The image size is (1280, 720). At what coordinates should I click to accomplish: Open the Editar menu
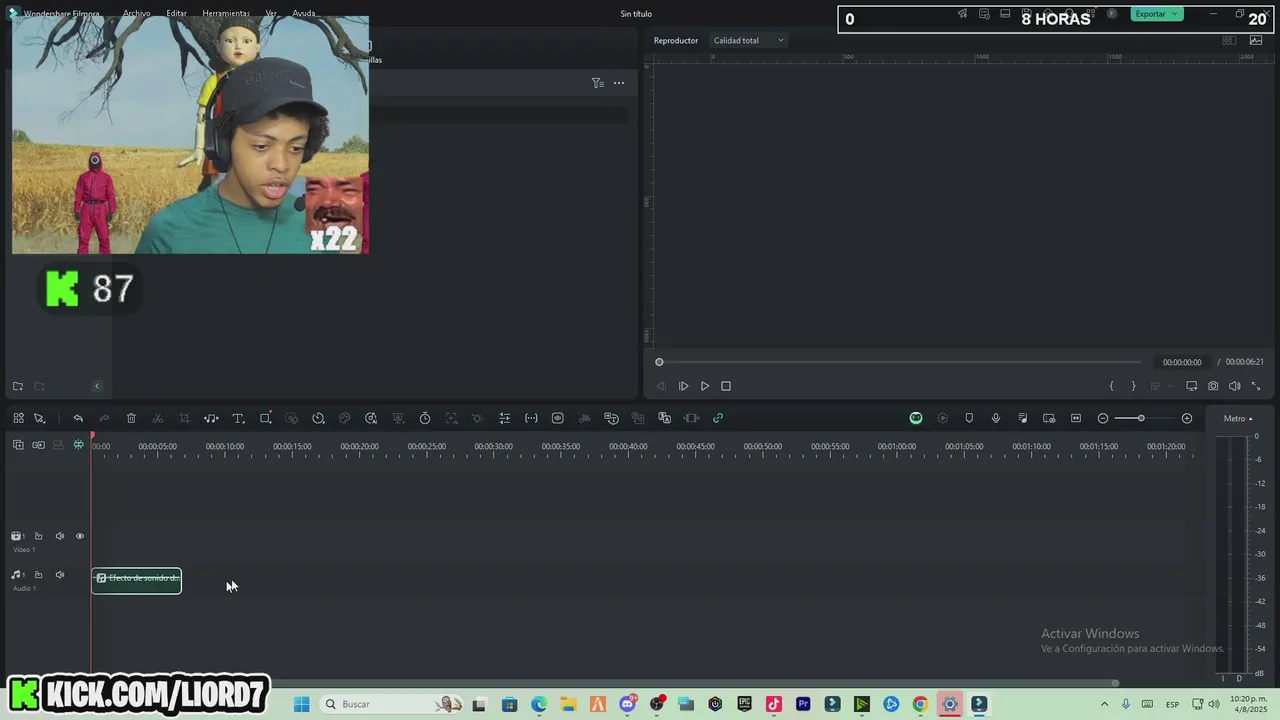(176, 14)
